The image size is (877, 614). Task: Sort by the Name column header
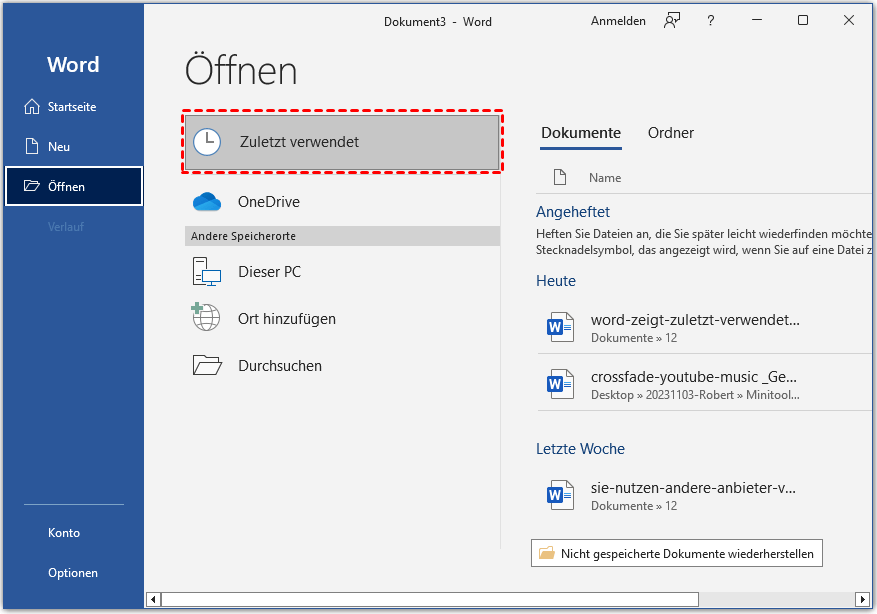click(x=605, y=178)
